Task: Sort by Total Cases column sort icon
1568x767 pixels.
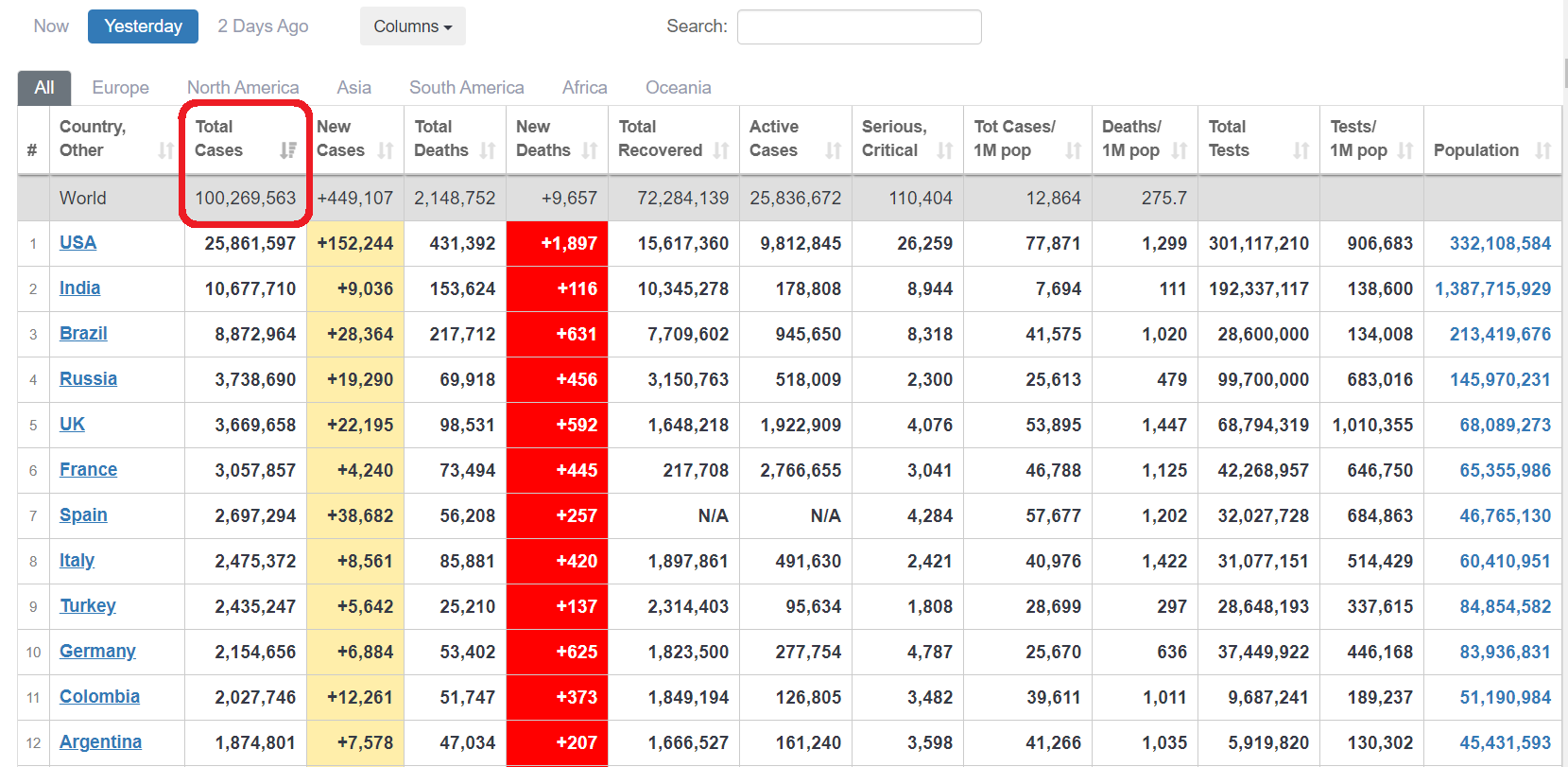Action: pos(288,150)
